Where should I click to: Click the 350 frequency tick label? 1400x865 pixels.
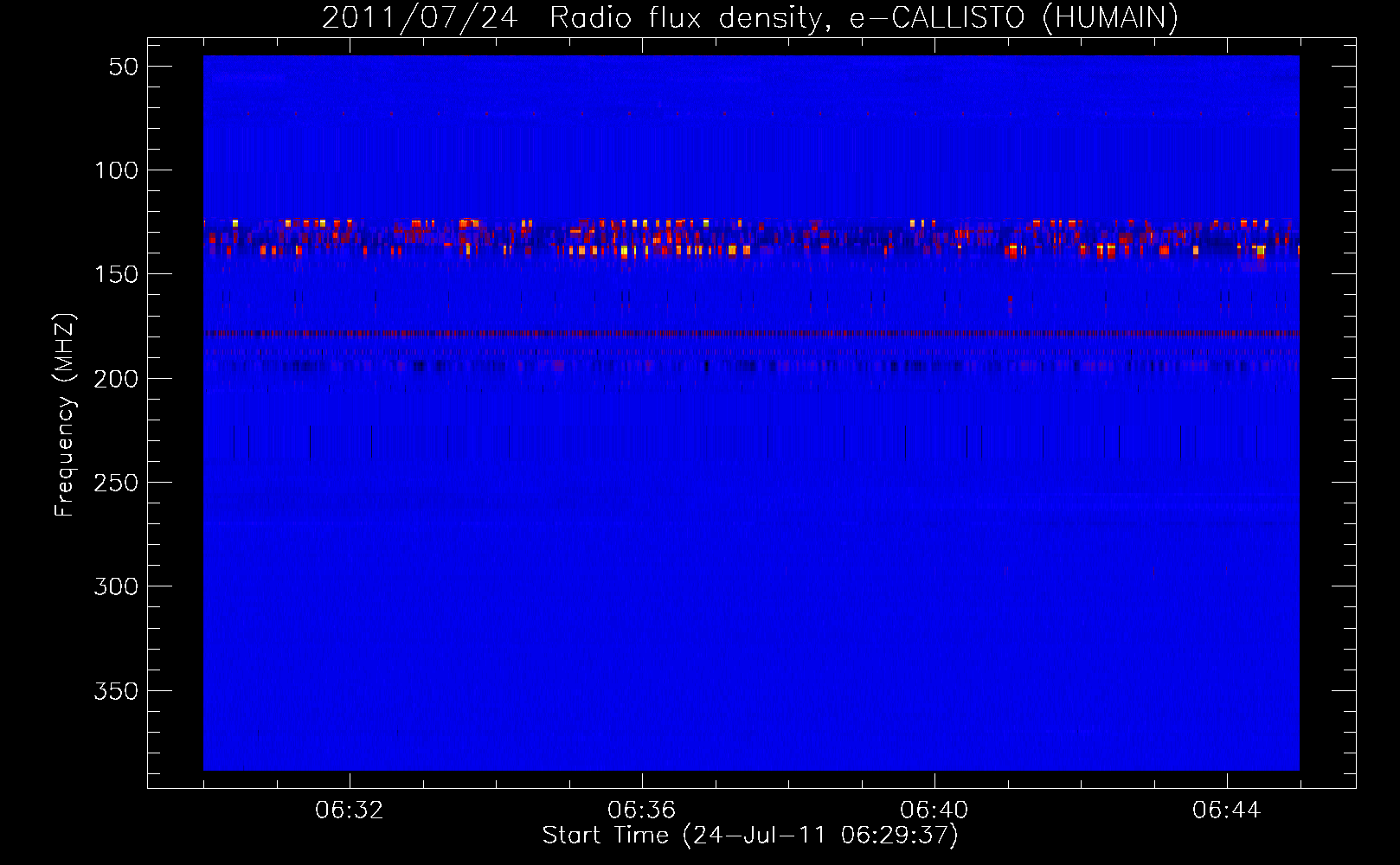[x=117, y=691]
